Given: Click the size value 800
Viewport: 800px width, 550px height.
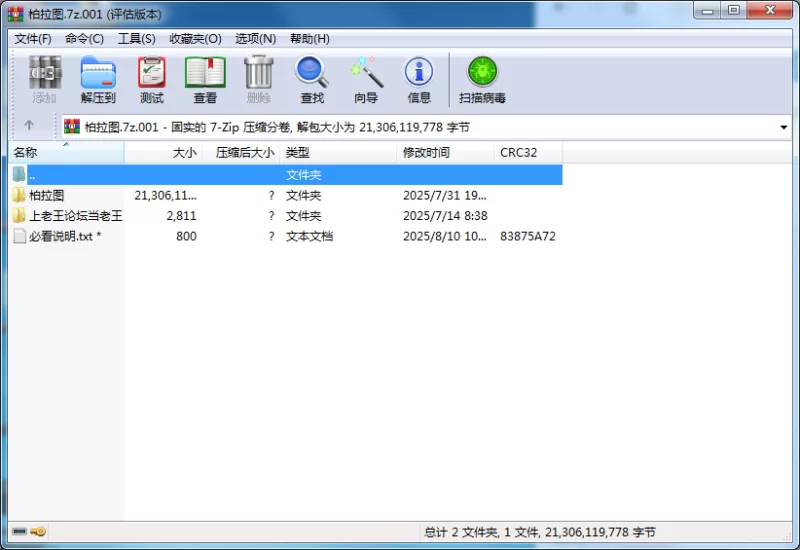Looking at the screenshot, I should click(x=186, y=236).
